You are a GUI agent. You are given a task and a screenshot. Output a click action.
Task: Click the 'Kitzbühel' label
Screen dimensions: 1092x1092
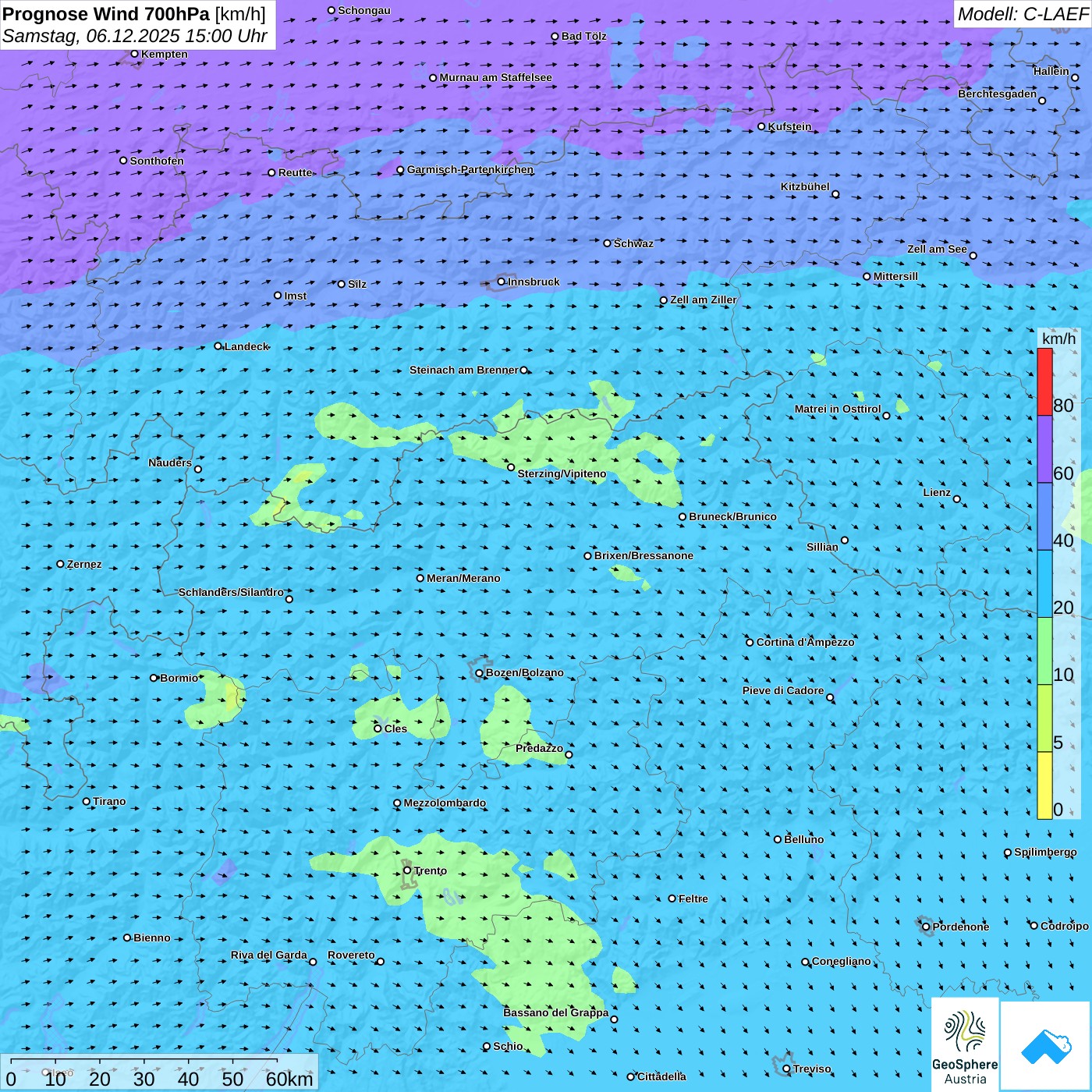805,186
